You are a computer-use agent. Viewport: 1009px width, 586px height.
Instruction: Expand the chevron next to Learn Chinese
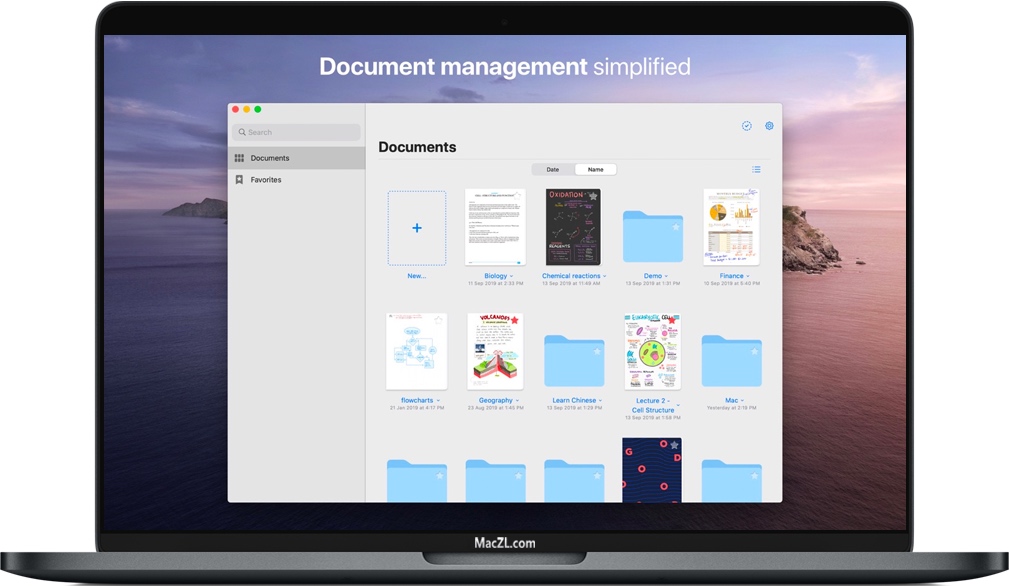[x=600, y=401]
